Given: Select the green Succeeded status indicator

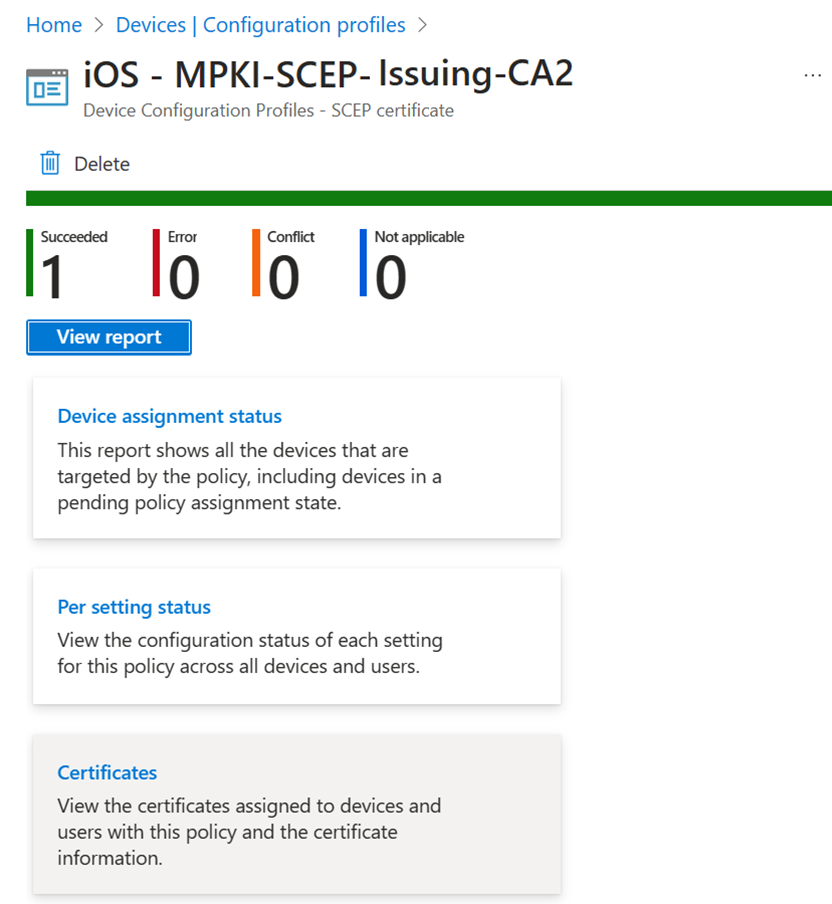Looking at the screenshot, I should (x=31, y=265).
